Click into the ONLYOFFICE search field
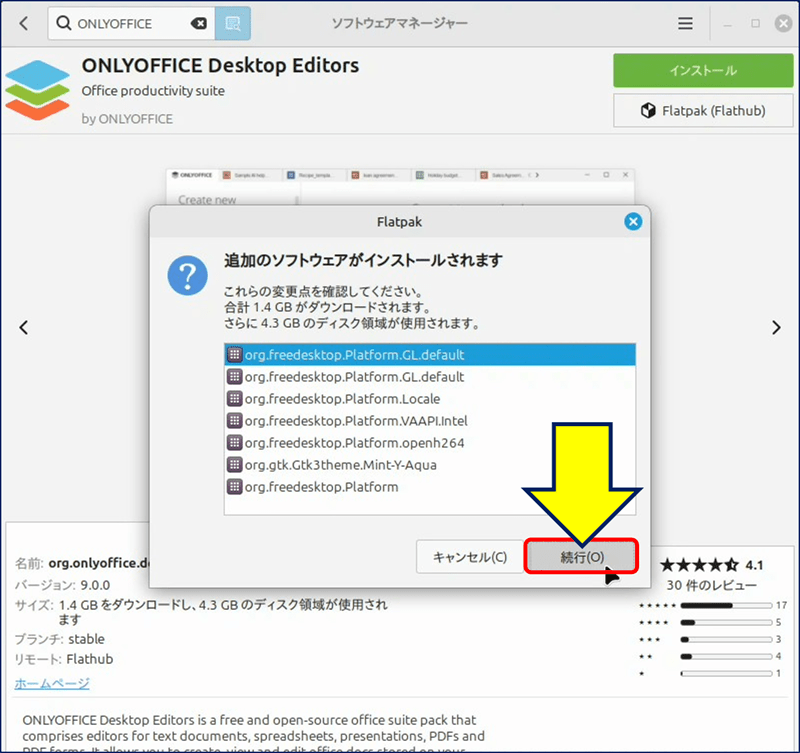This screenshot has height=753, width=800. pyautogui.click(x=132, y=23)
